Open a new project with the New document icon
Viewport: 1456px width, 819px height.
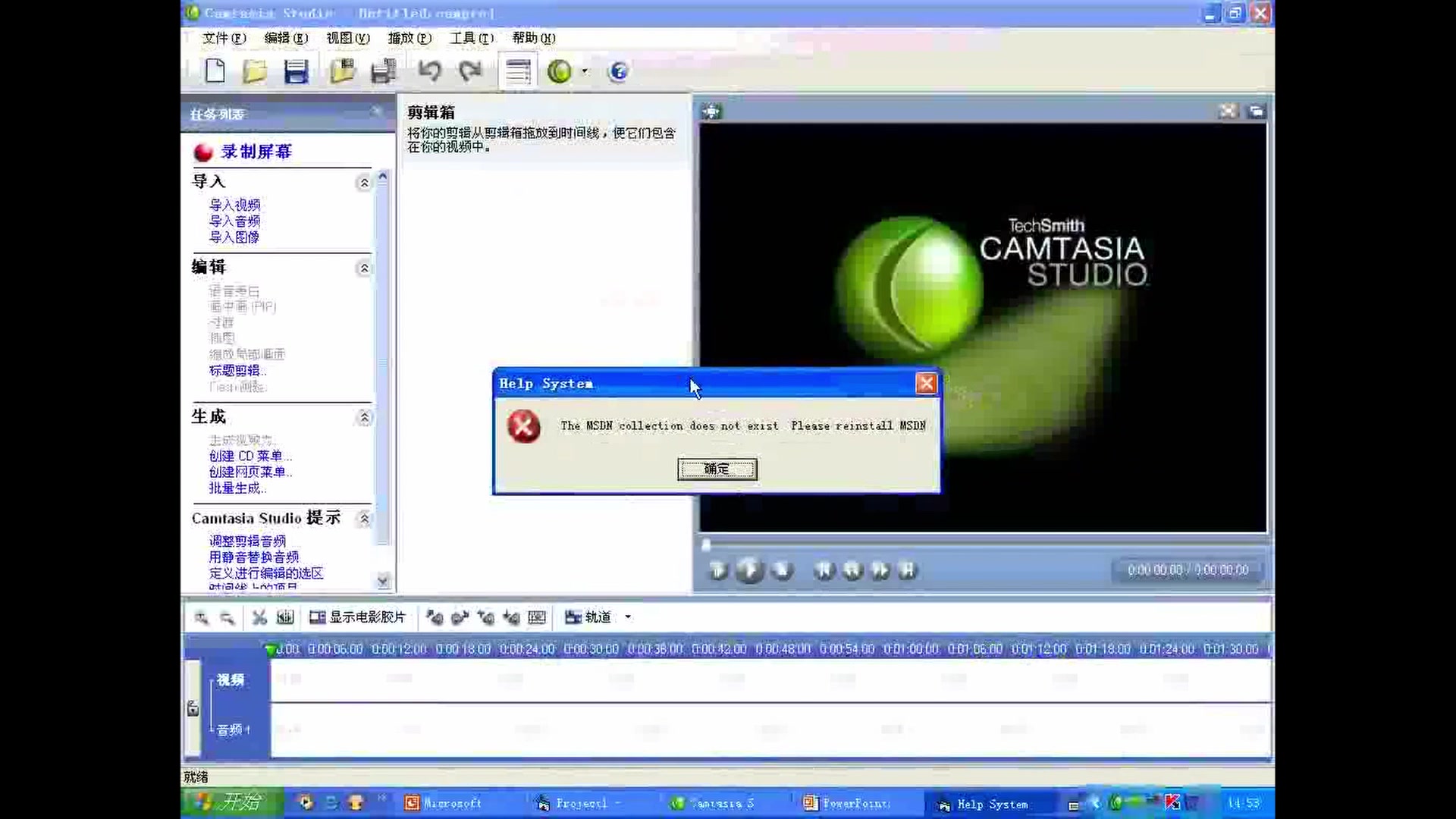click(x=214, y=71)
